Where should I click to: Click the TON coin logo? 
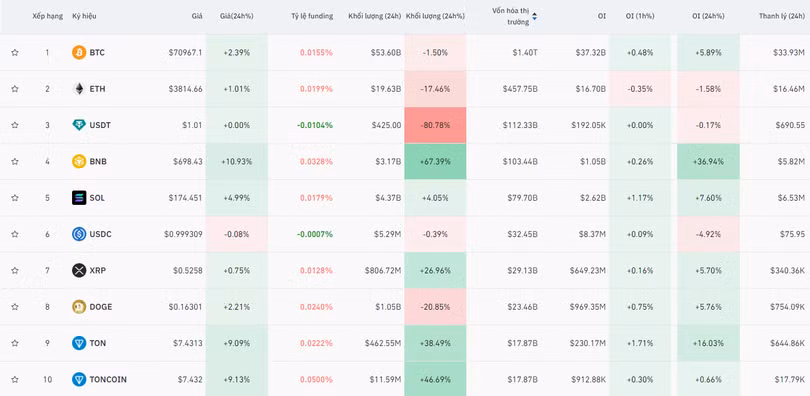[x=79, y=343]
